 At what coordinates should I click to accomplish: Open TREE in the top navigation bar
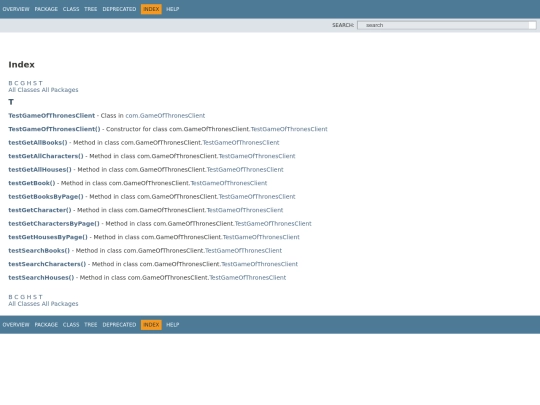pos(91,9)
